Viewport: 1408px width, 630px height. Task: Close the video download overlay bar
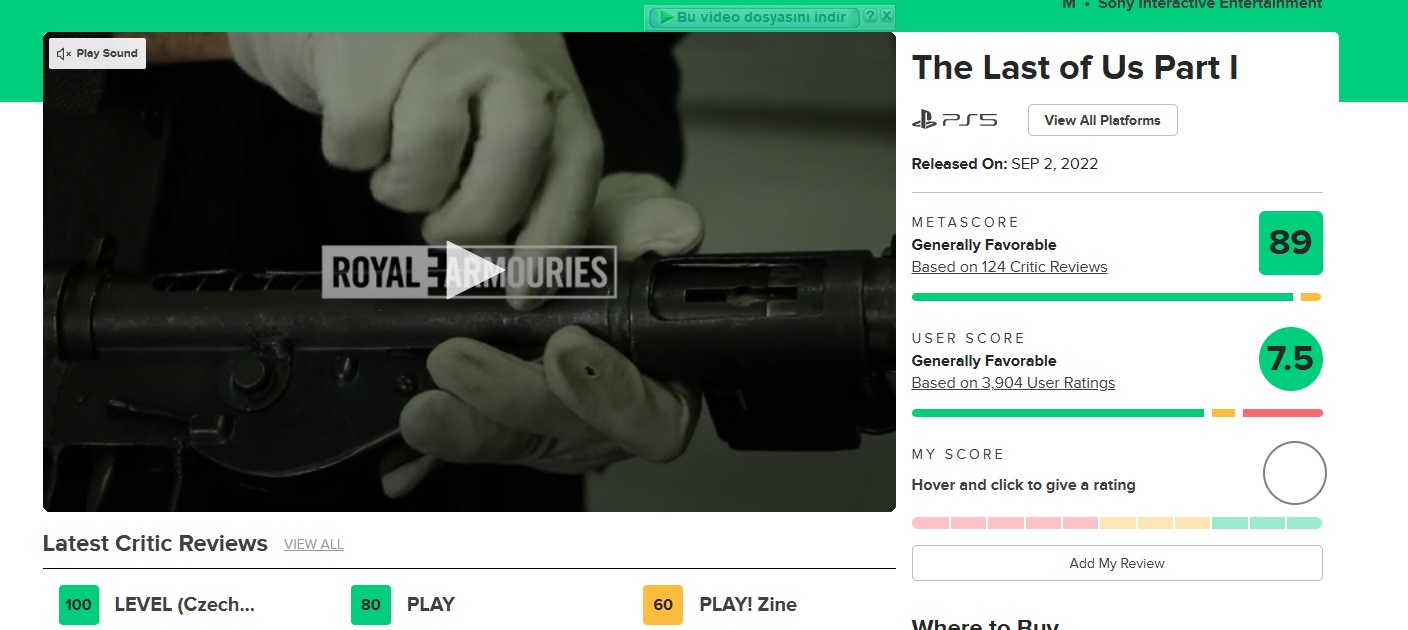click(886, 16)
